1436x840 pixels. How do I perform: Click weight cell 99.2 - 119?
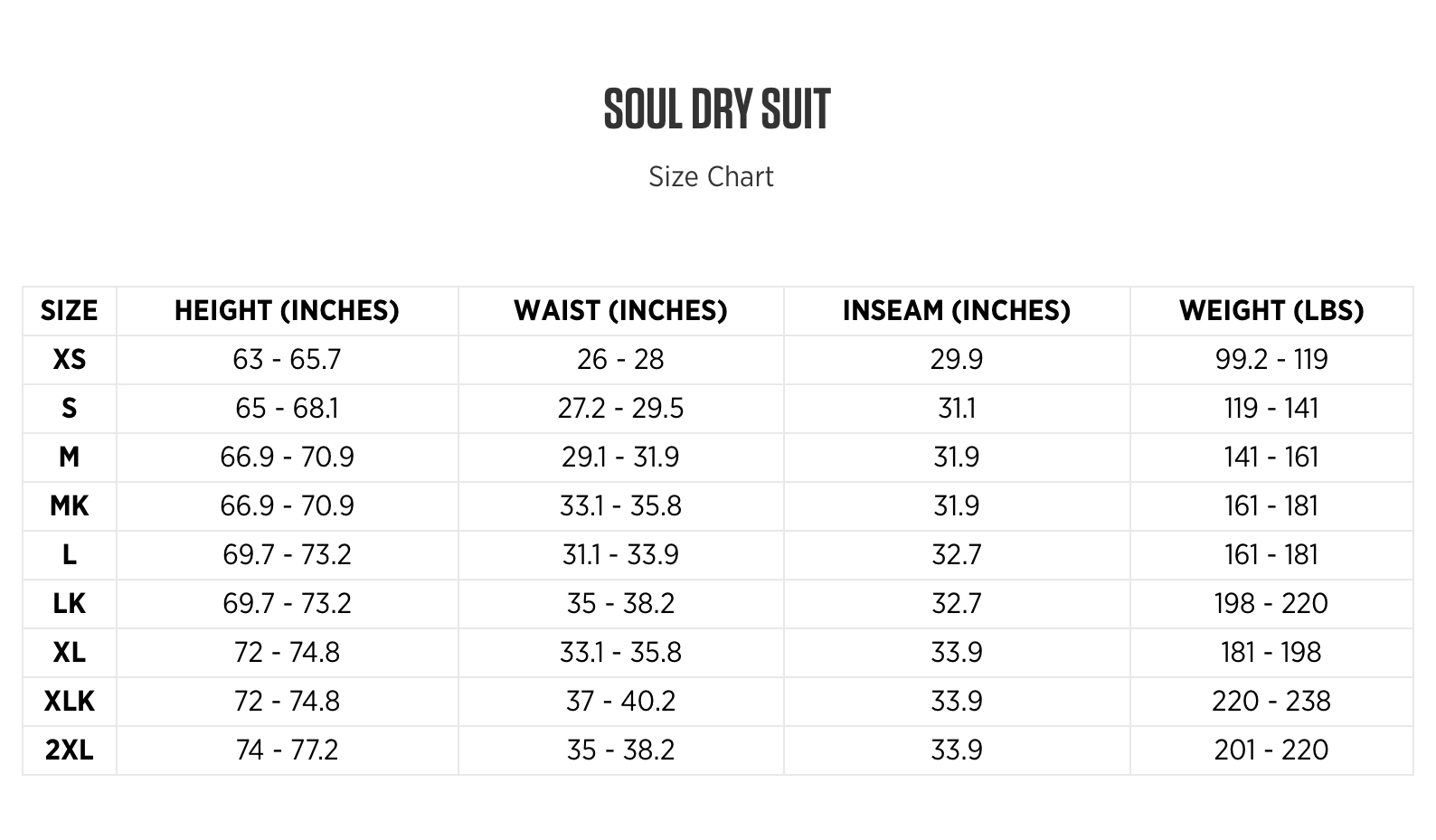click(1271, 360)
